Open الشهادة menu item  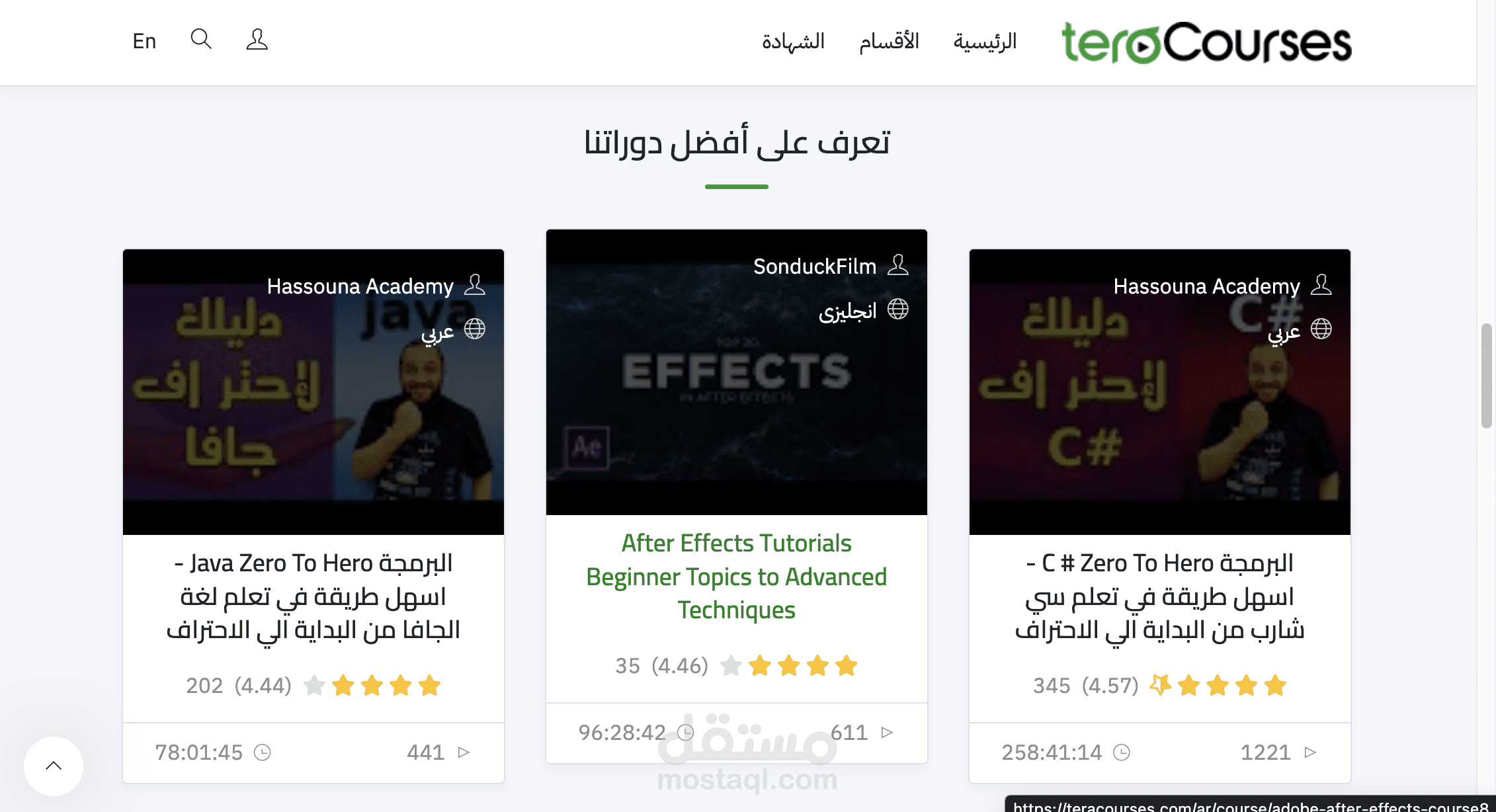[793, 41]
